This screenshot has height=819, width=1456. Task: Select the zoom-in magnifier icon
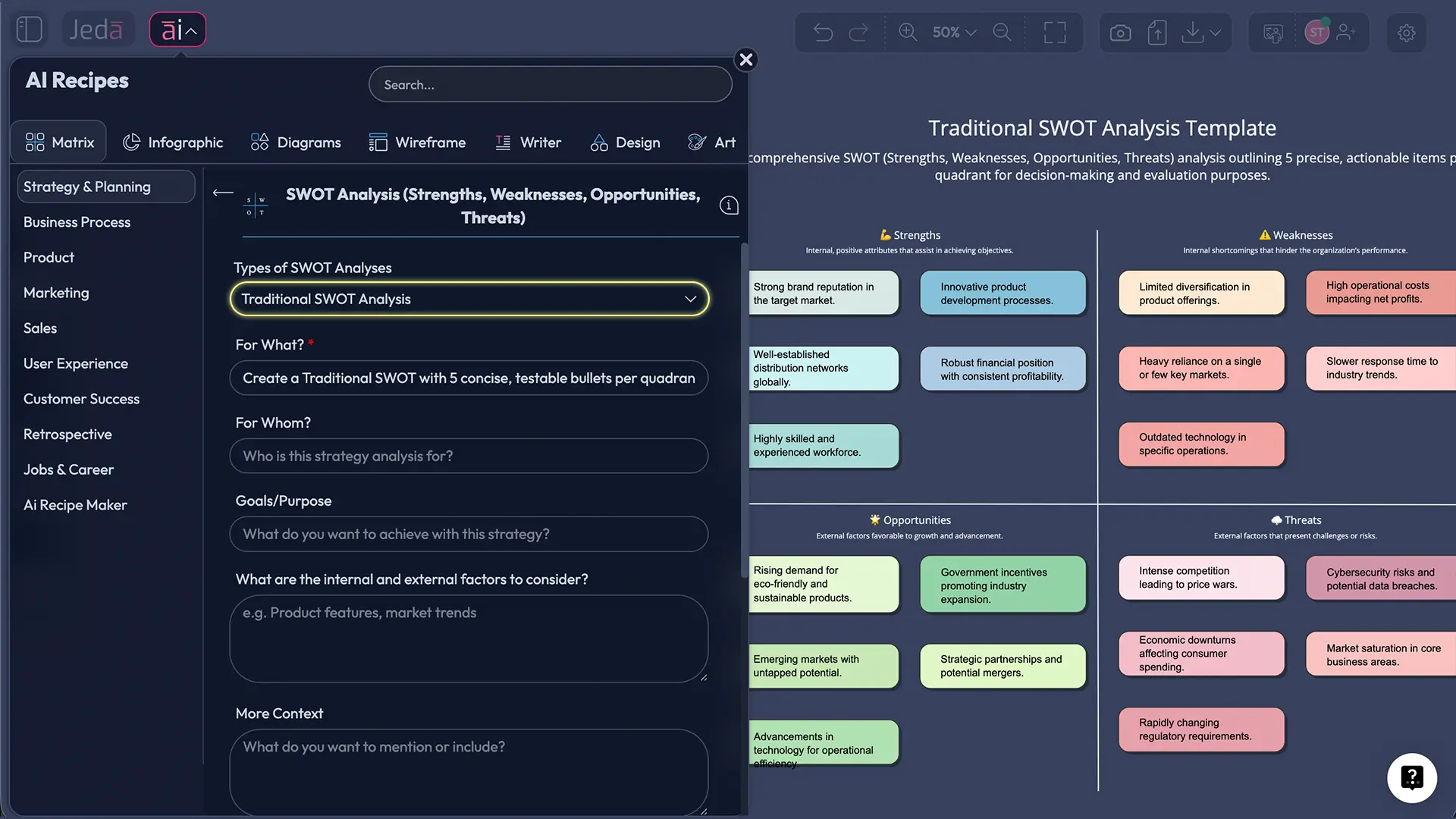coord(907,32)
